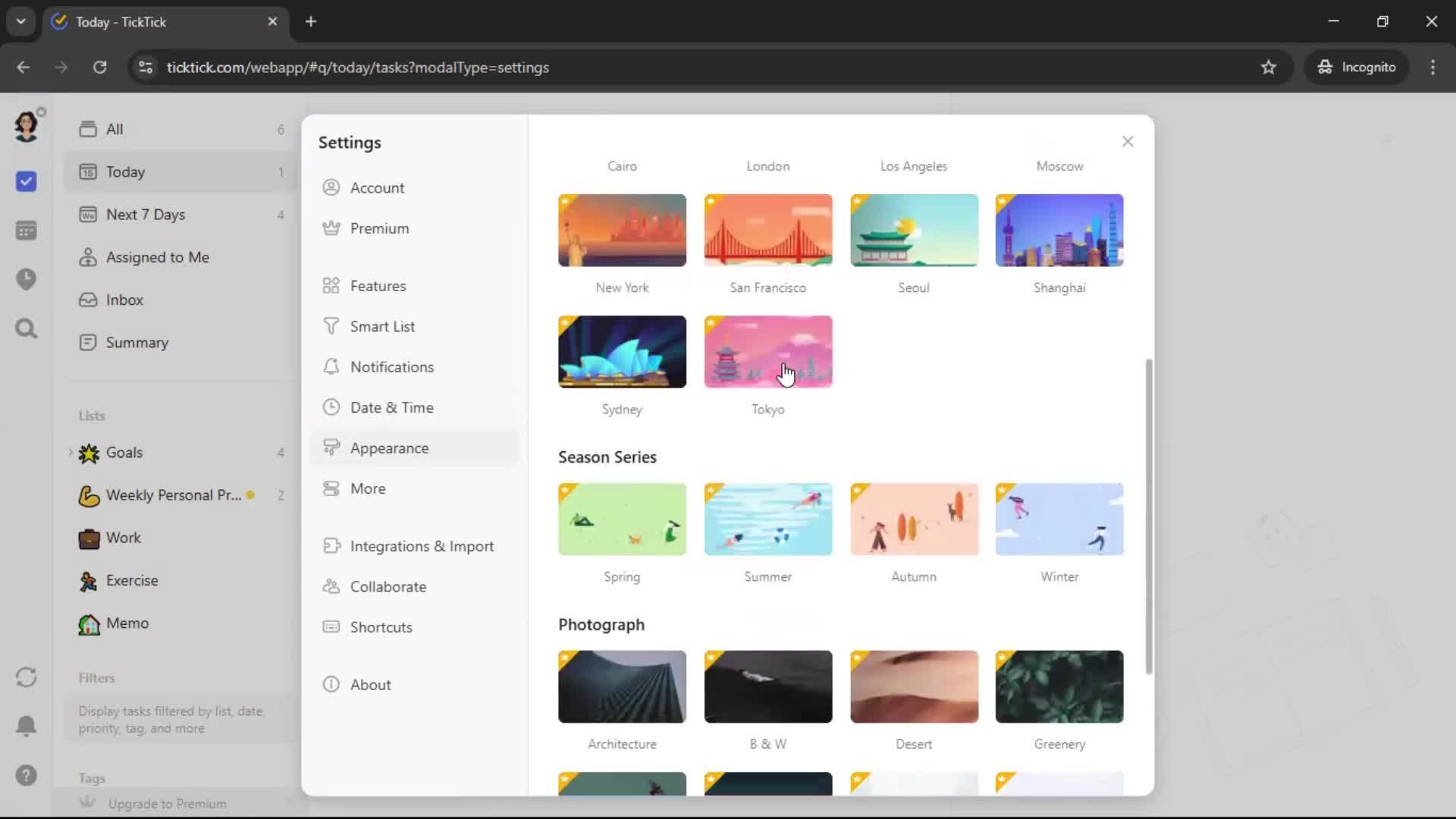Switch to Date & Time settings
Viewport: 1456px width, 819px height.
coord(391,408)
